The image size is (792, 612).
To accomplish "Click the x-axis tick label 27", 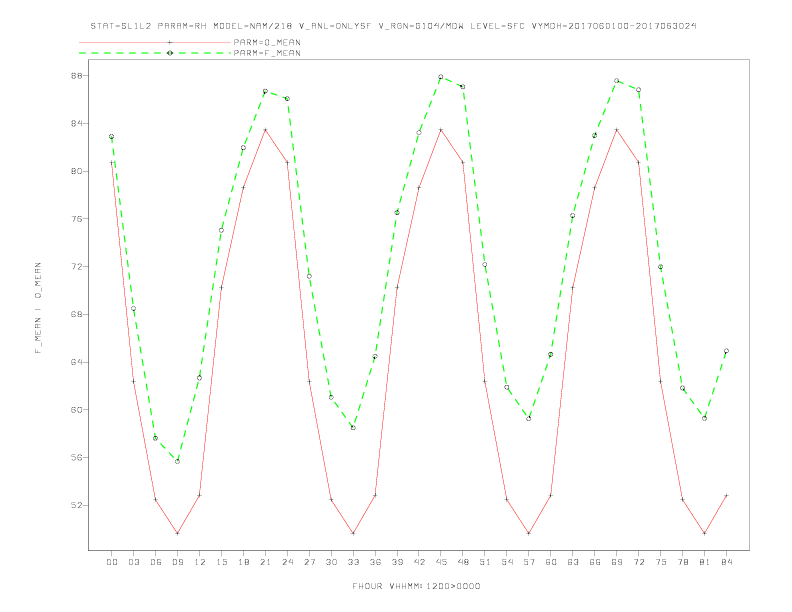I will 309,562.
